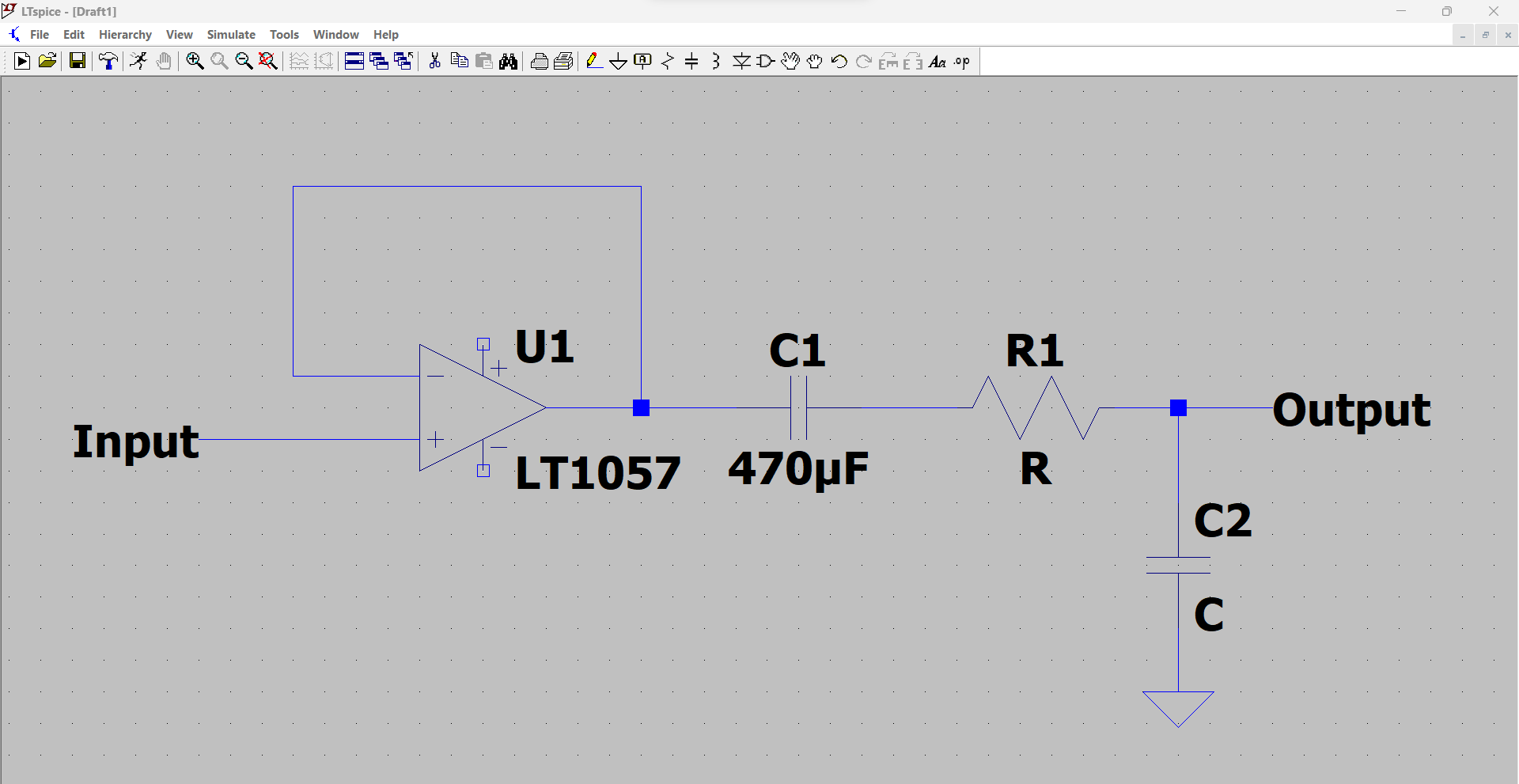This screenshot has width=1519, height=784.
Task: Open the Hierarchy menu
Action: tap(125, 35)
